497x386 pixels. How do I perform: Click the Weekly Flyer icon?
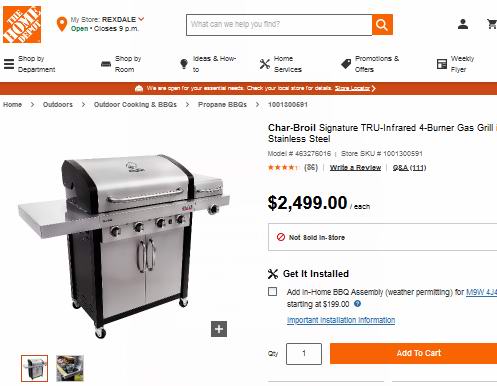(442, 64)
